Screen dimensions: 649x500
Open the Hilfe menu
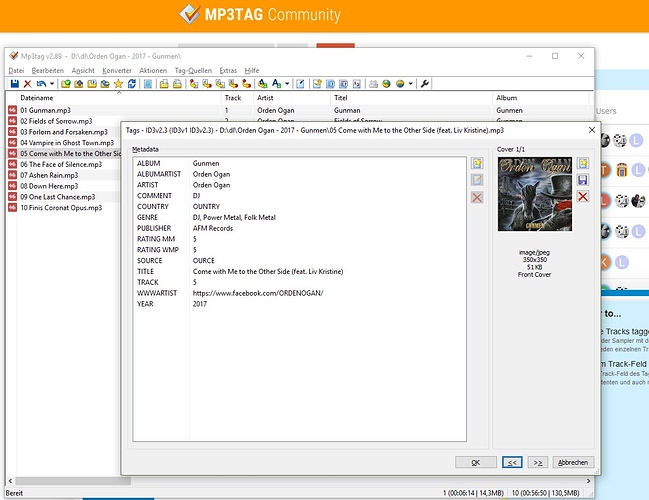point(252,71)
